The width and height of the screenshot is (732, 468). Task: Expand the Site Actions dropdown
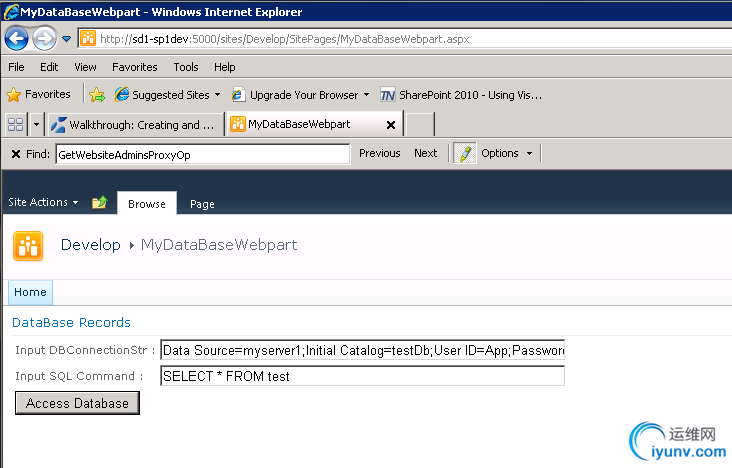pyautogui.click(x=43, y=202)
